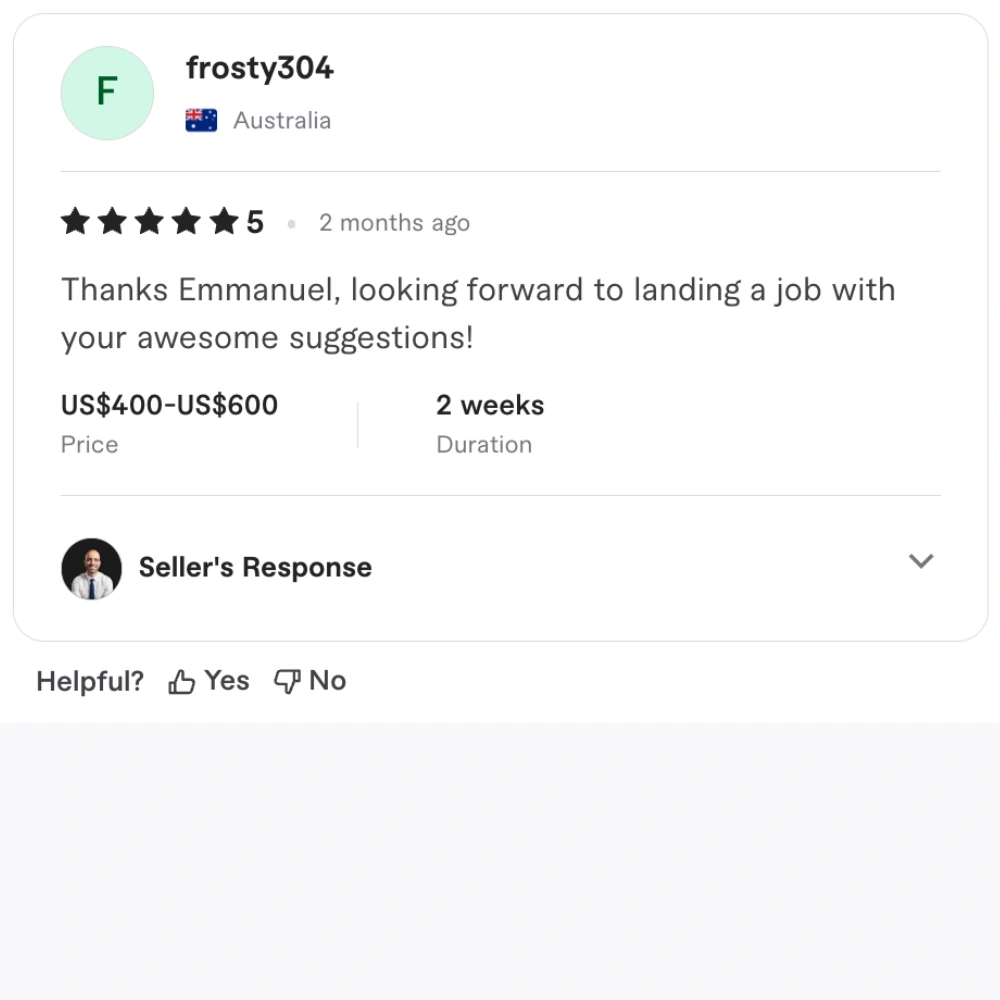Mark the review unhelpful with No
Screen dimensions: 1000x1000
point(327,681)
